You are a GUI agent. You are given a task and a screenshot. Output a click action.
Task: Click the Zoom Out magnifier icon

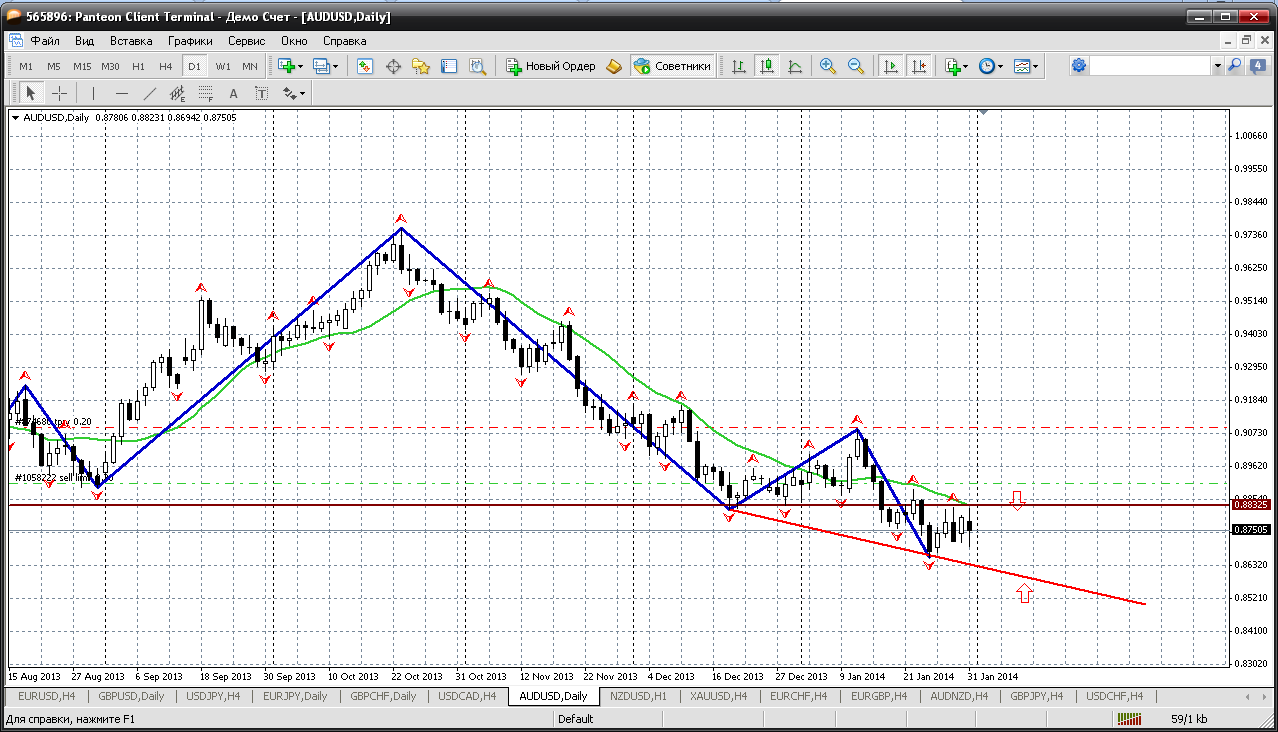pos(856,66)
